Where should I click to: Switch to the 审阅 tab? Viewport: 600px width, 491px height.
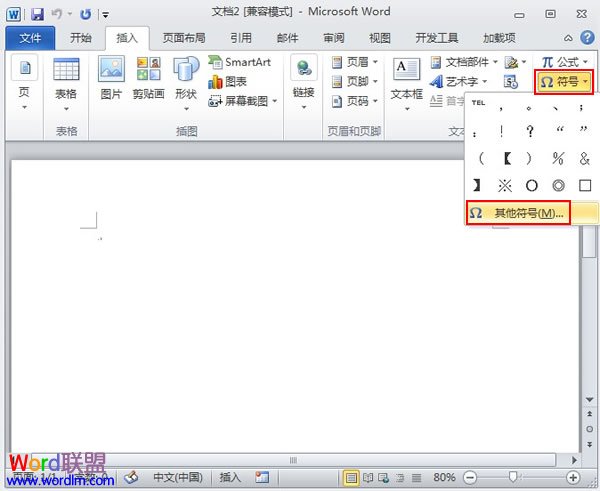[334, 38]
